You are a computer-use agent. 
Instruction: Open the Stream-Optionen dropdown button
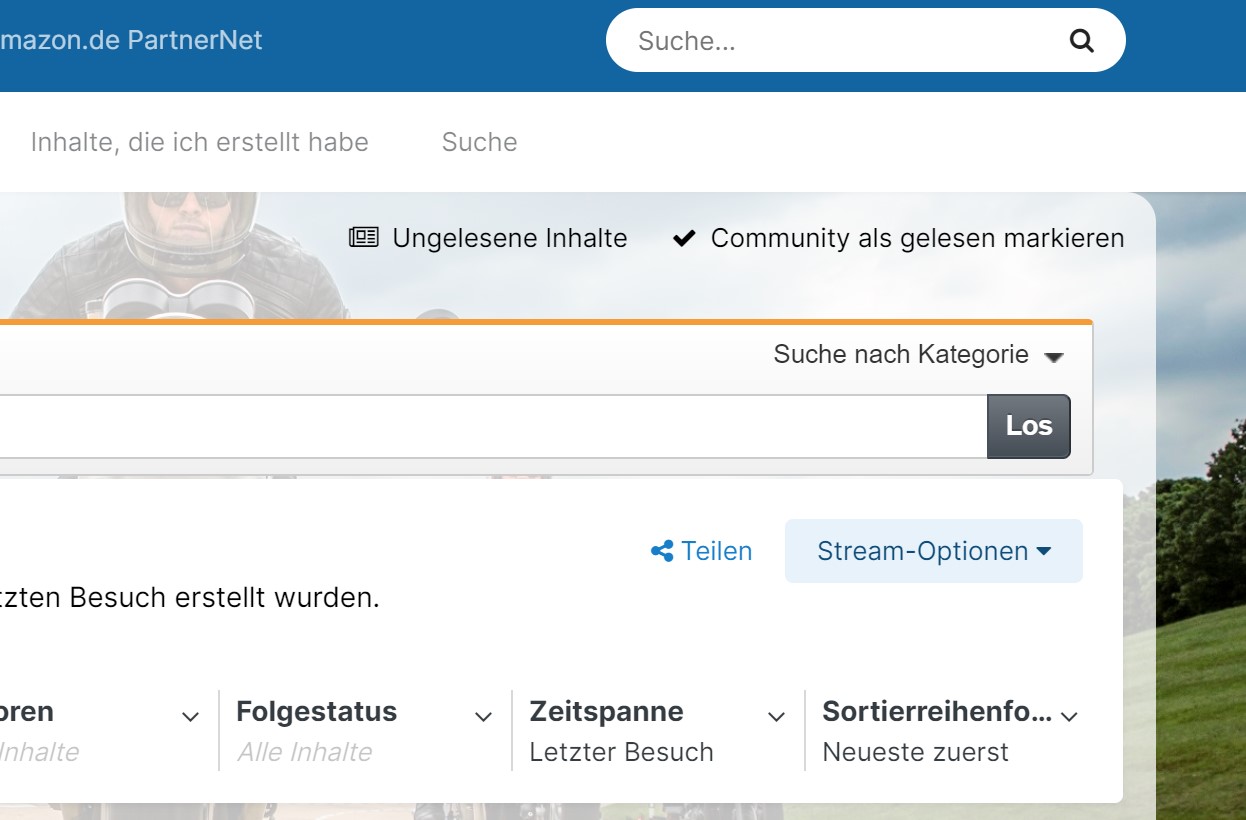click(x=934, y=551)
